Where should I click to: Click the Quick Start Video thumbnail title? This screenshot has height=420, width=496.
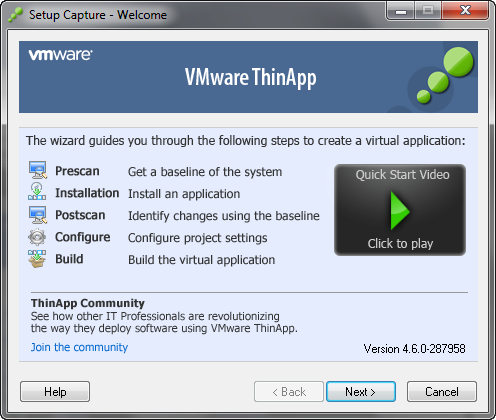click(402, 175)
